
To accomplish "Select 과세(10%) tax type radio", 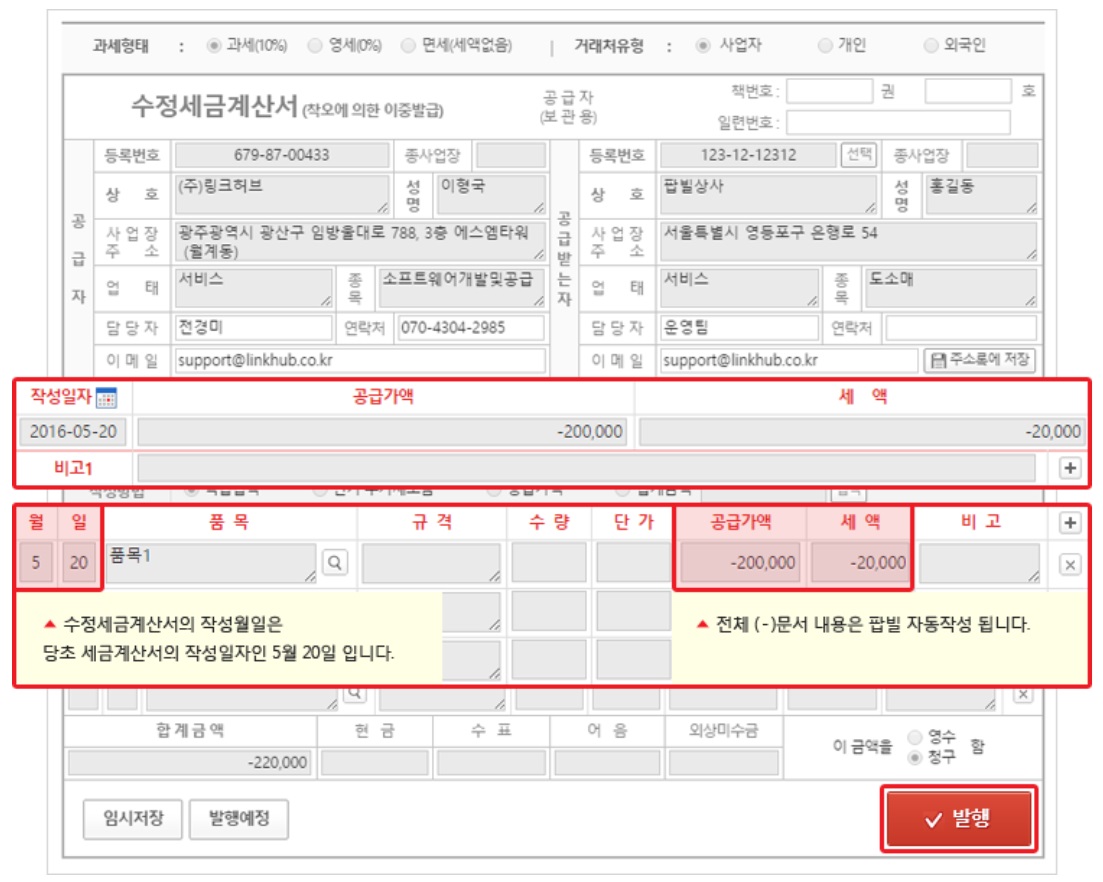I will click(213, 46).
